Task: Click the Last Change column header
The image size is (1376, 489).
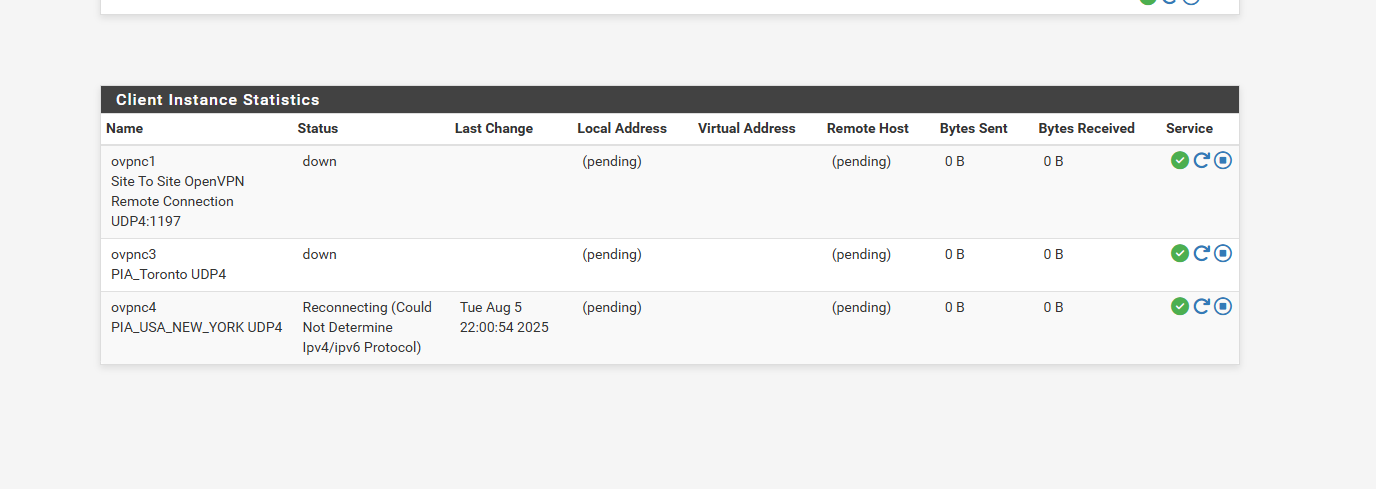Action: point(494,128)
